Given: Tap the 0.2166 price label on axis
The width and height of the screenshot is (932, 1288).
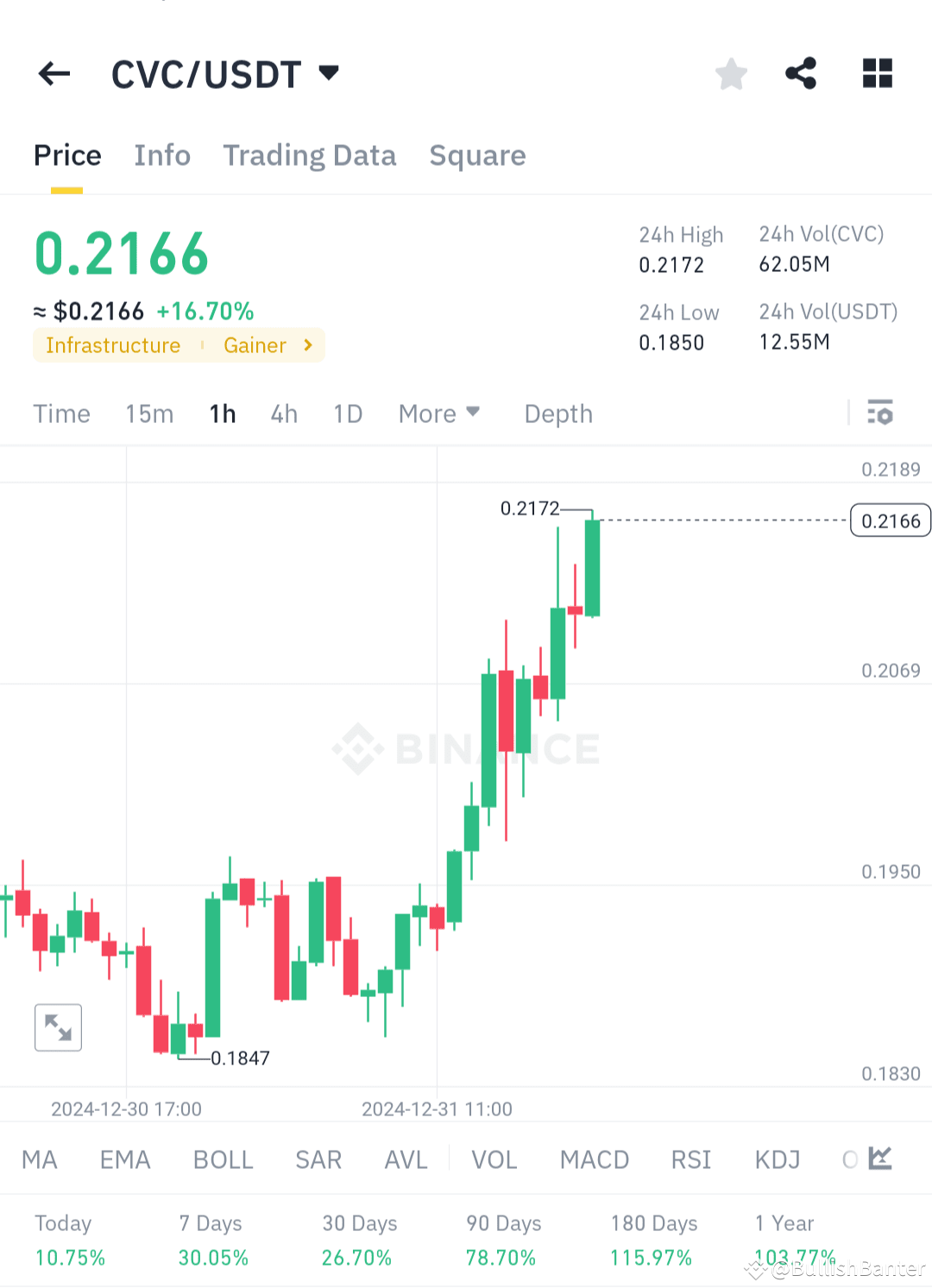Looking at the screenshot, I should (x=890, y=521).
